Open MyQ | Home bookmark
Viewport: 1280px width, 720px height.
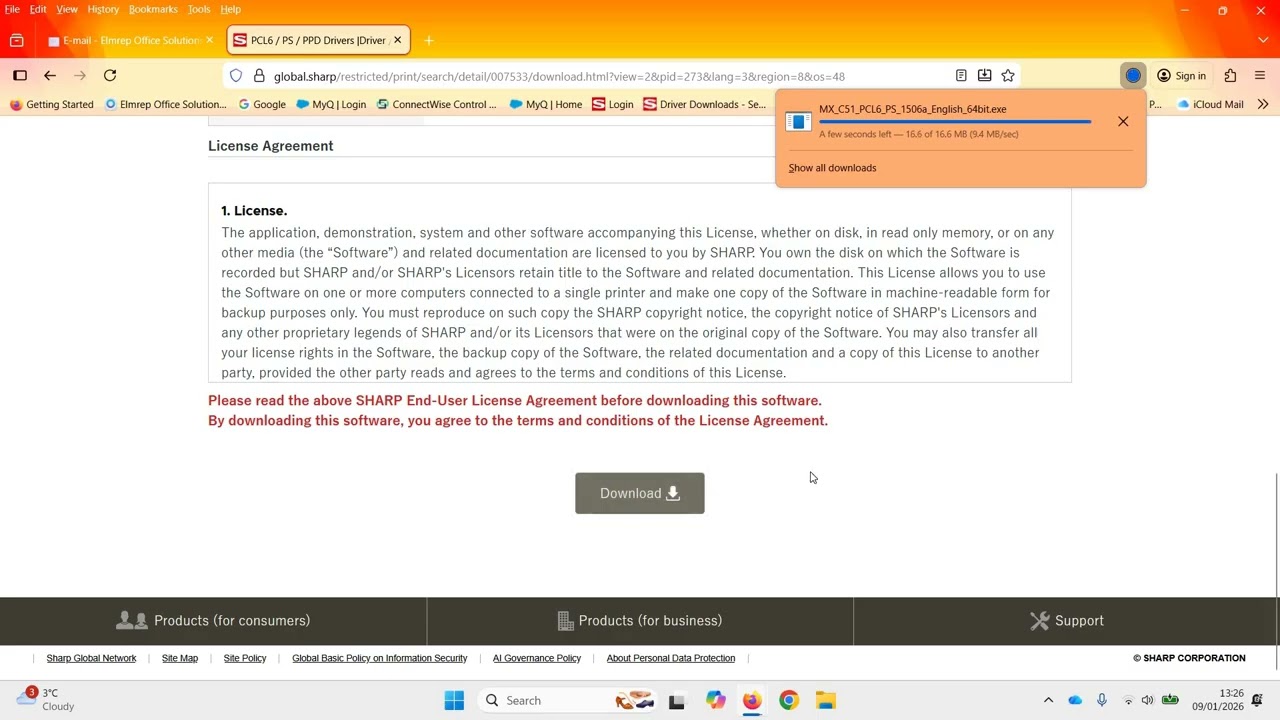click(x=545, y=104)
